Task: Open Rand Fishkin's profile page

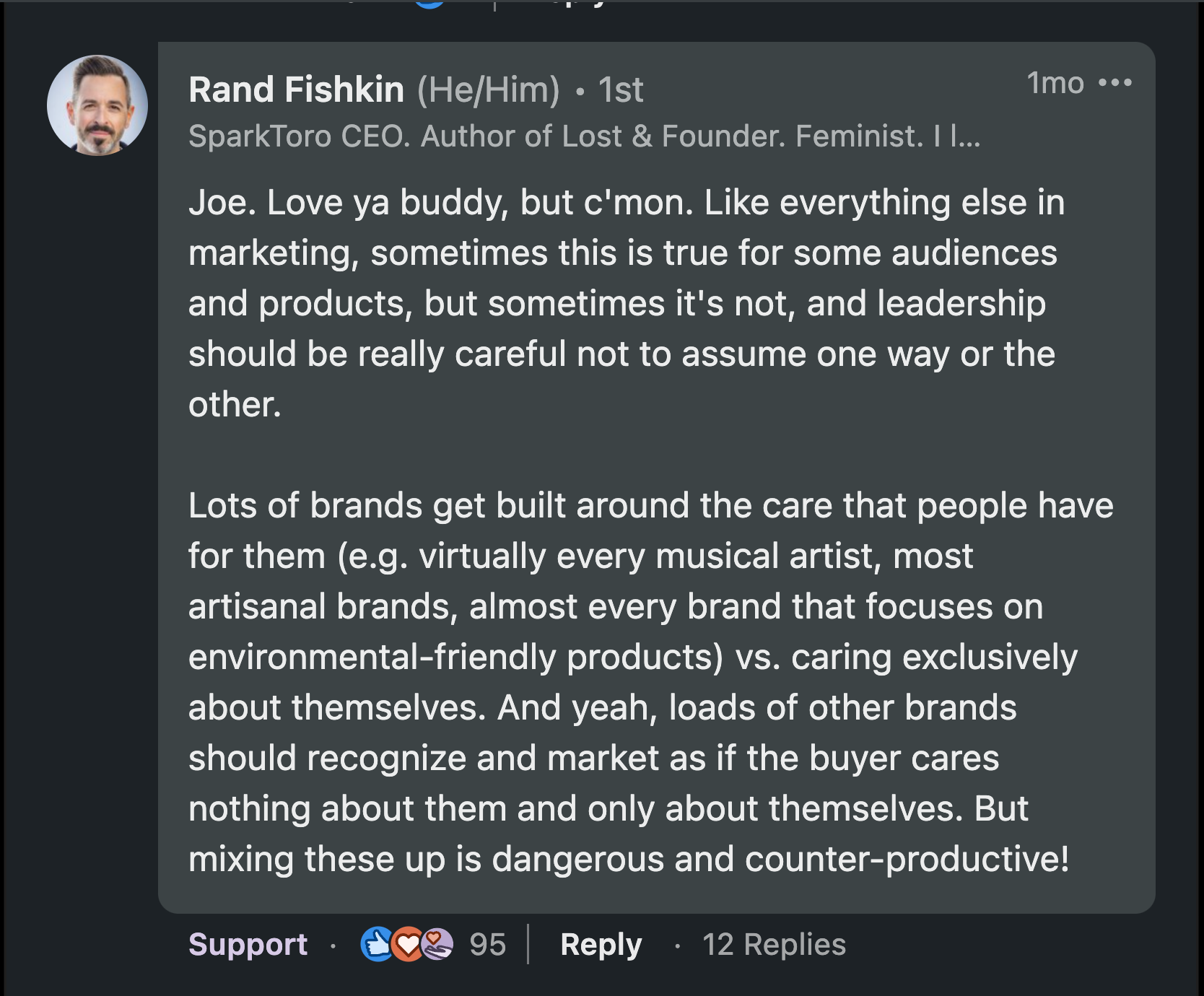Action: (295, 89)
